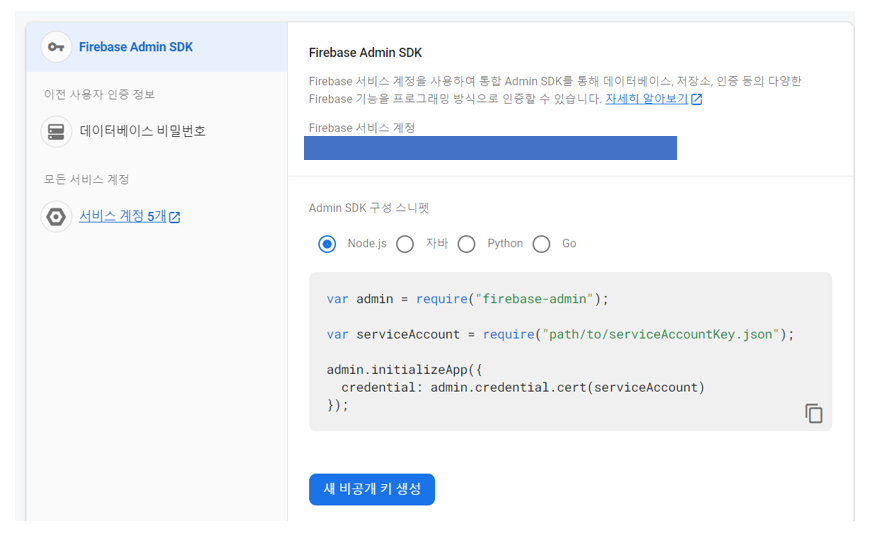Click the 모든 서비스 계정 section label
874x538 pixels.
(86, 179)
